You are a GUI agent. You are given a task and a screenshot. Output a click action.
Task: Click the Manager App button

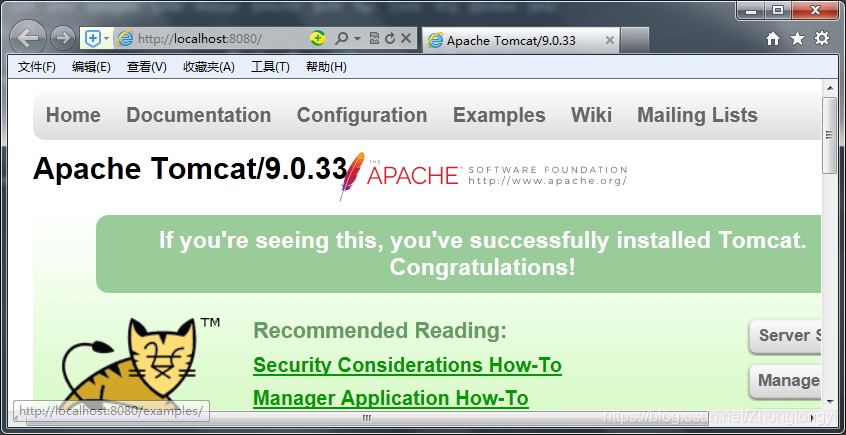tap(786, 381)
